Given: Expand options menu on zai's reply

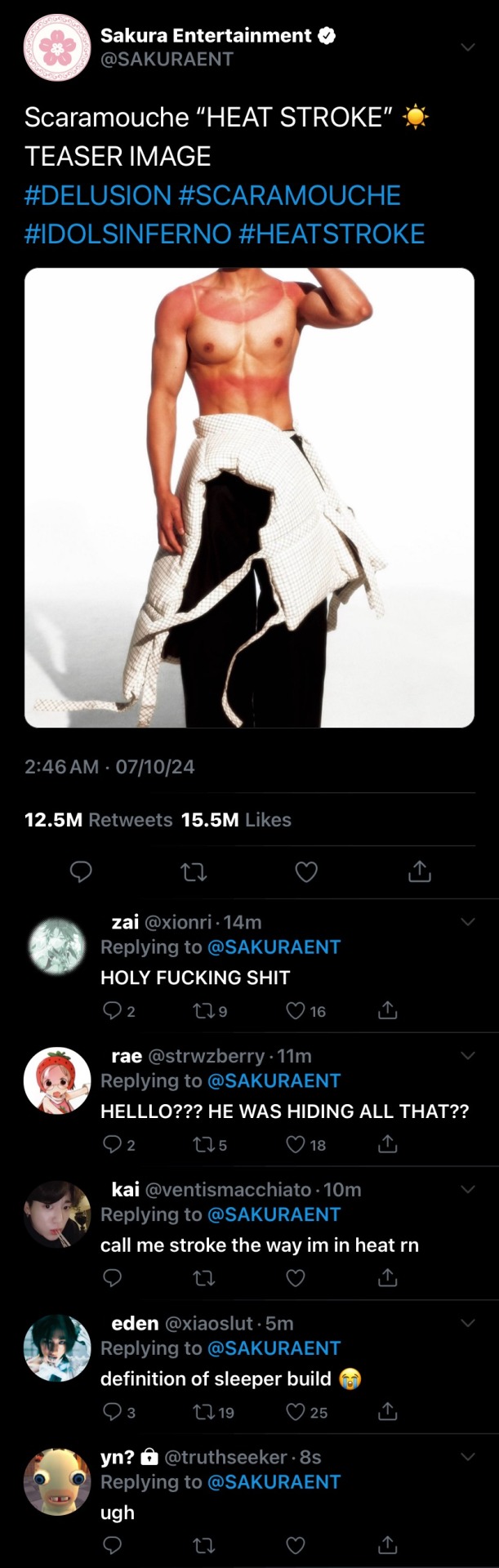Looking at the screenshot, I should point(468,922).
